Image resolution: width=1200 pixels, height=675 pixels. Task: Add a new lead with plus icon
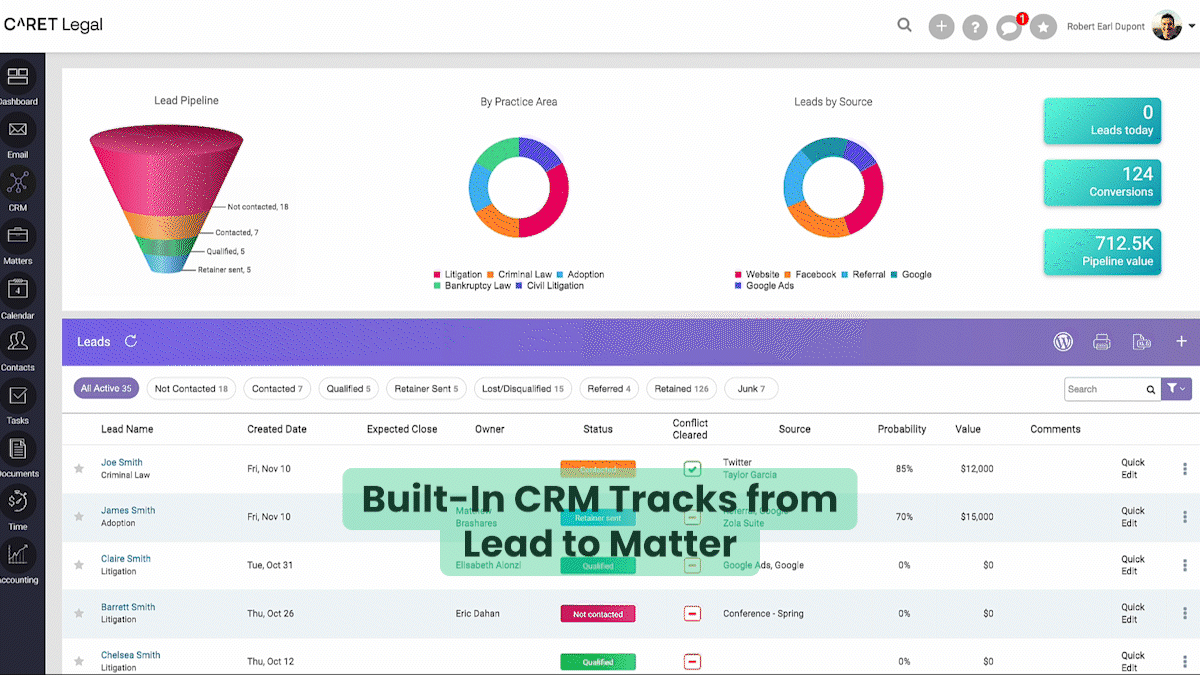tap(1181, 342)
